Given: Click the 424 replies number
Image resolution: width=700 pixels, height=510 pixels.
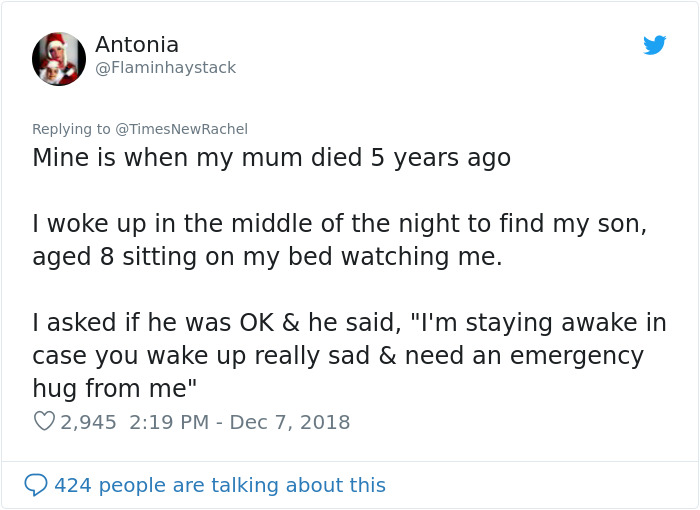Looking at the screenshot, I should pyautogui.click(x=72, y=485).
